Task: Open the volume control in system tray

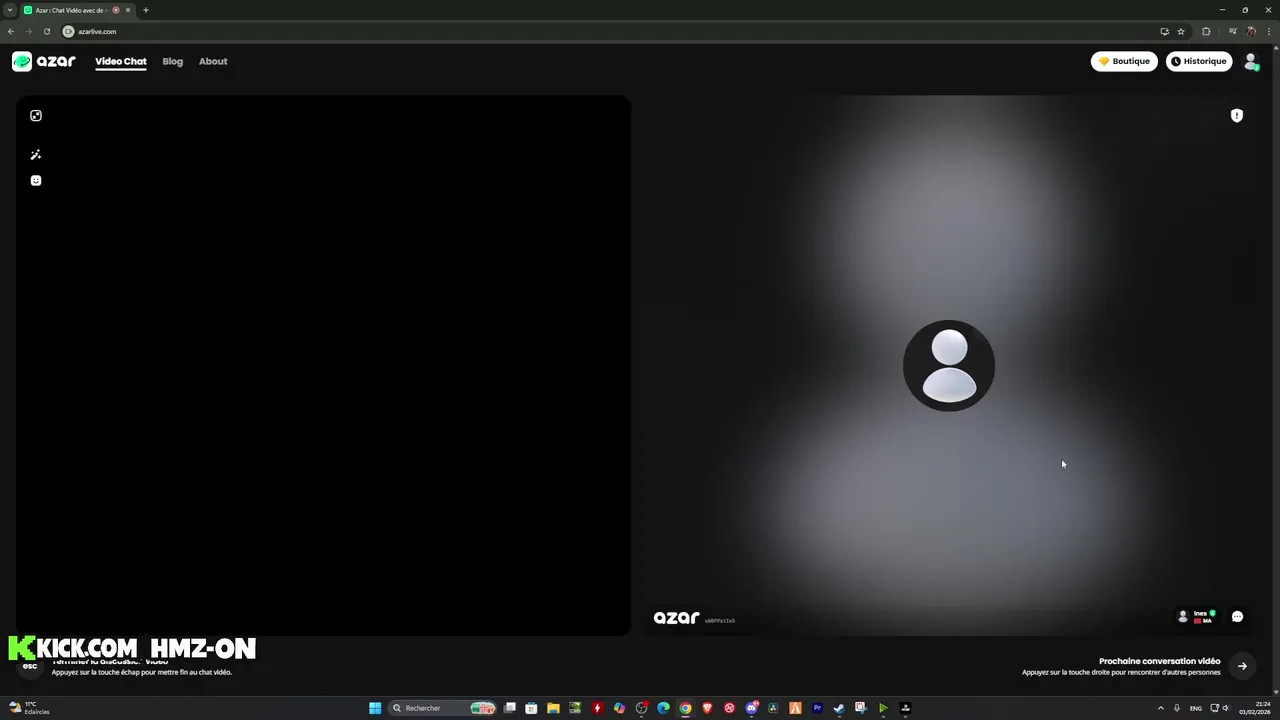Action: pyautogui.click(x=1226, y=708)
